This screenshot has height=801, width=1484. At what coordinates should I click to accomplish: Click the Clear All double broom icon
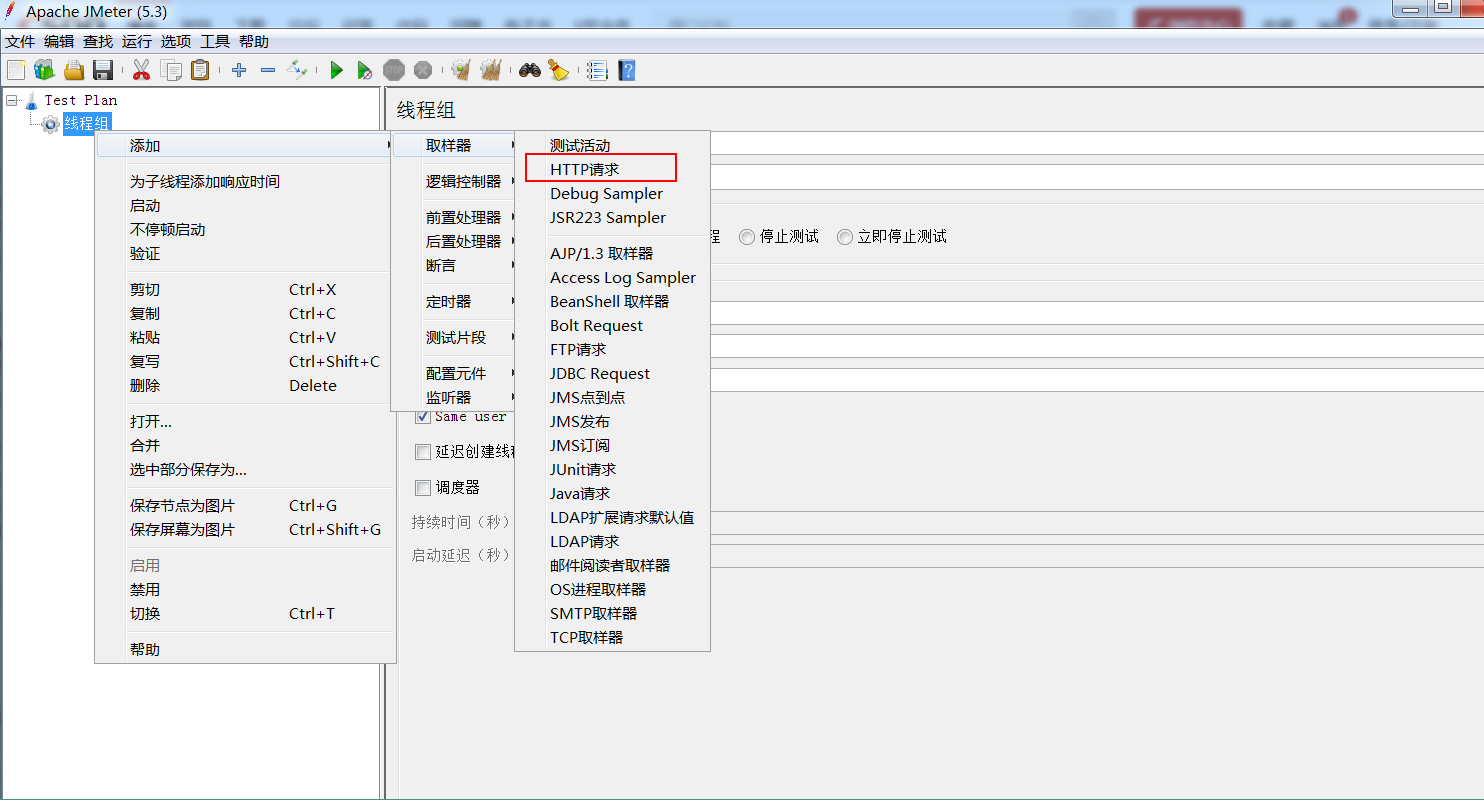490,70
